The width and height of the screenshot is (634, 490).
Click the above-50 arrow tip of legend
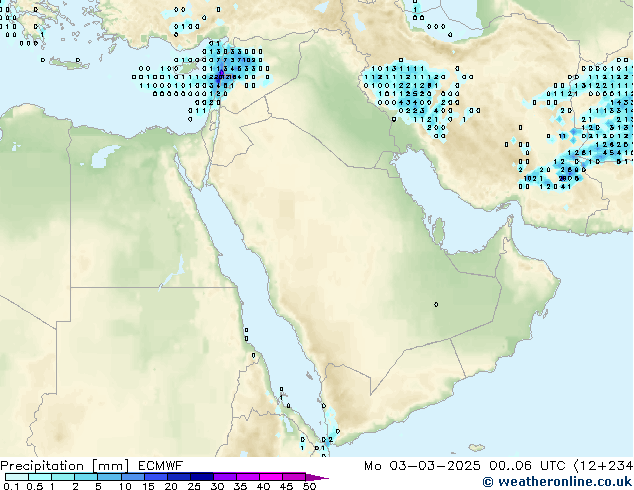pos(317,477)
